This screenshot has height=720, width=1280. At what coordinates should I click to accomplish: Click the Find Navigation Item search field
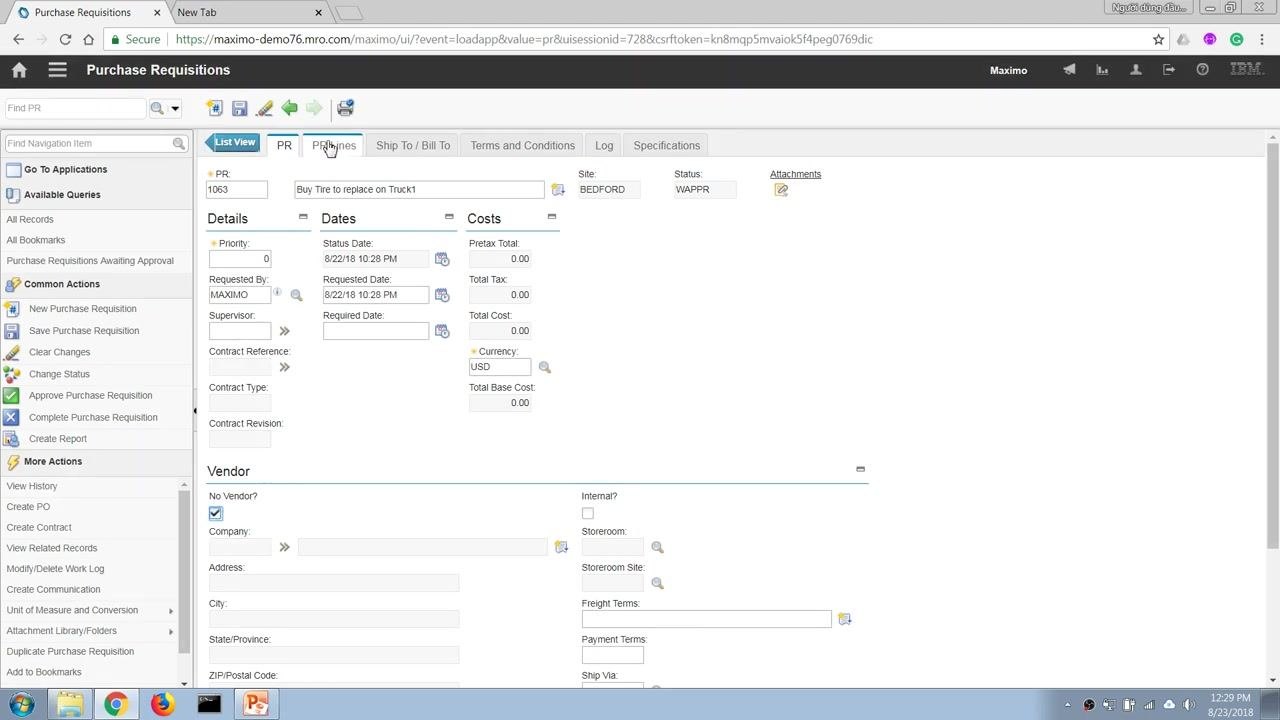[x=88, y=144]
